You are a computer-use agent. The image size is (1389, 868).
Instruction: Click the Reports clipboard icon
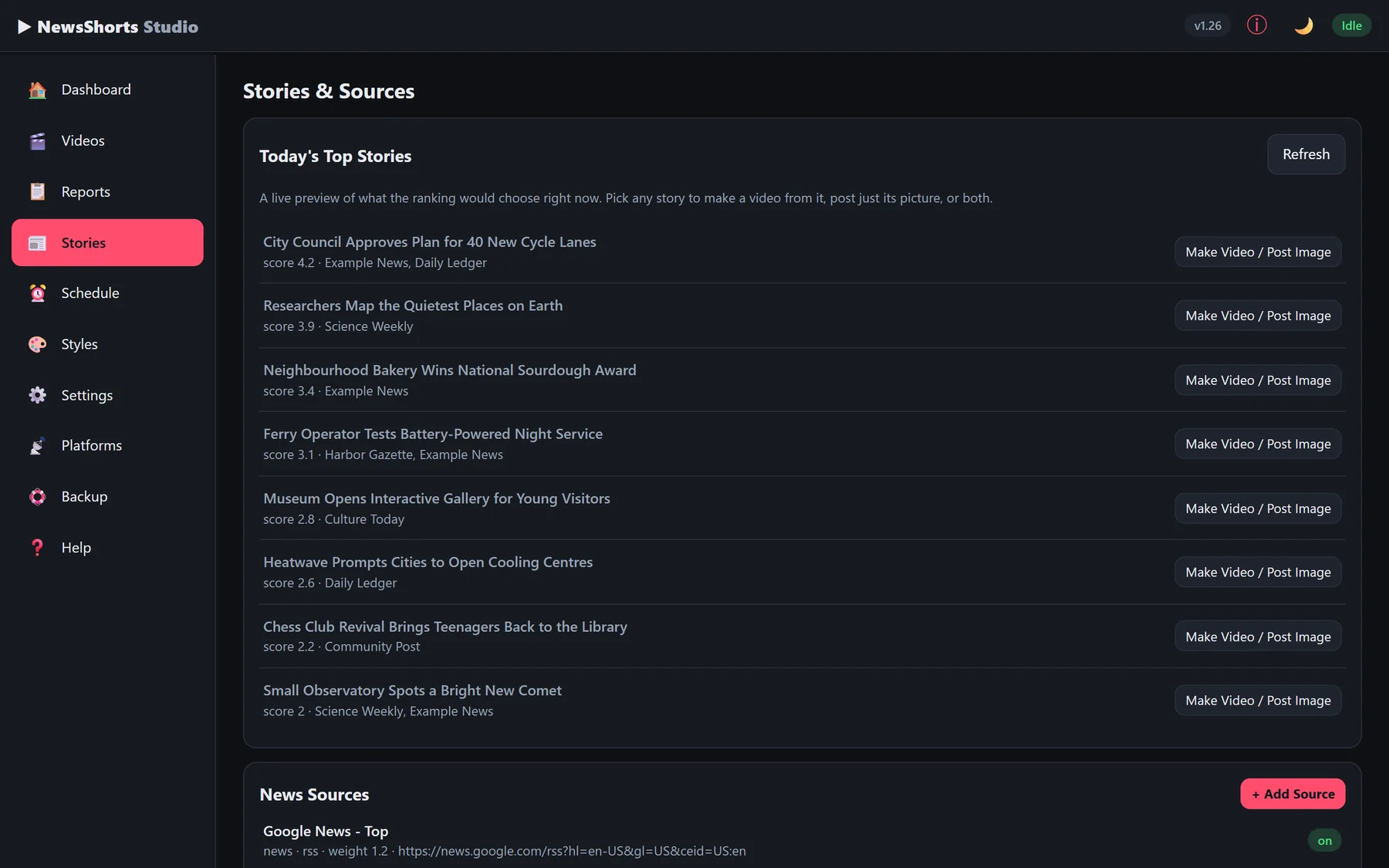(37, 191)
